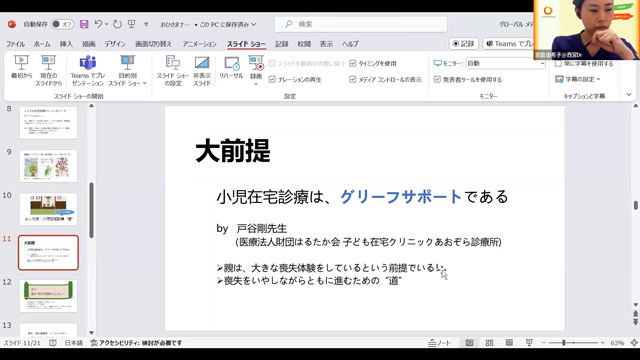Open the Insert (挿入) tab
The image size is (640, 360).
point(66,44)
